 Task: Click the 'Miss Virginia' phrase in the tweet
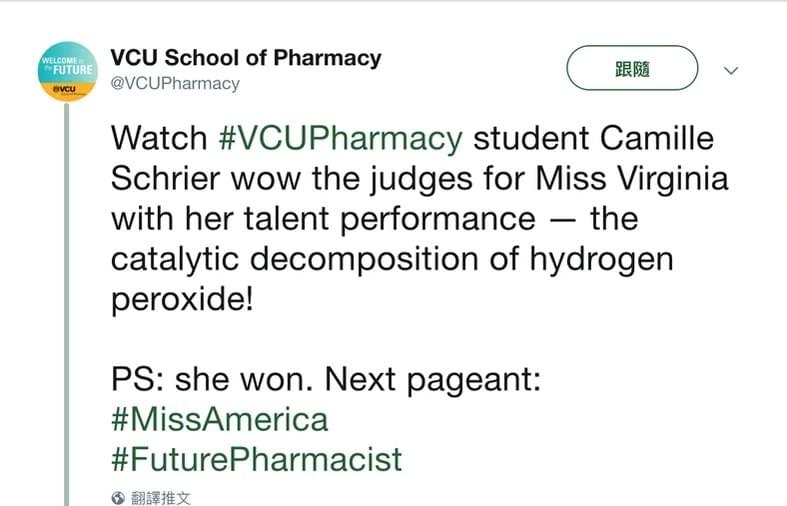click(632, 178)
